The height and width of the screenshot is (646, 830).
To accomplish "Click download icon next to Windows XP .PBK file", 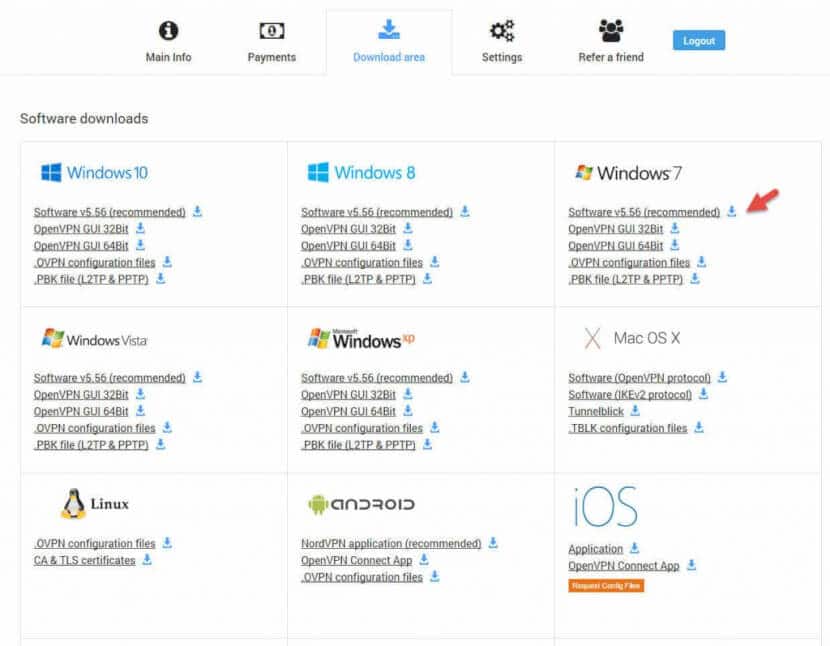I will click(427, 444).
